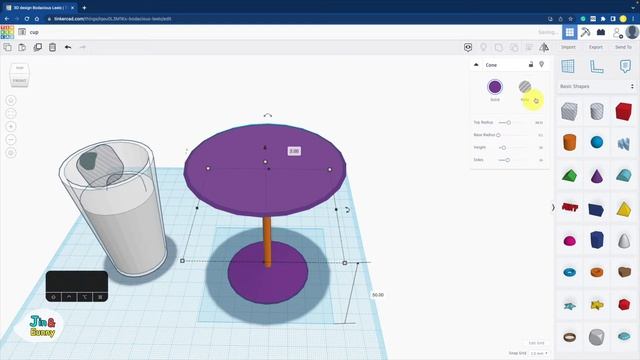This screenshot has height=360, width=640.
Task: Zoom out with the minus button
Action: pyautogui.click(x=11, y=140)
